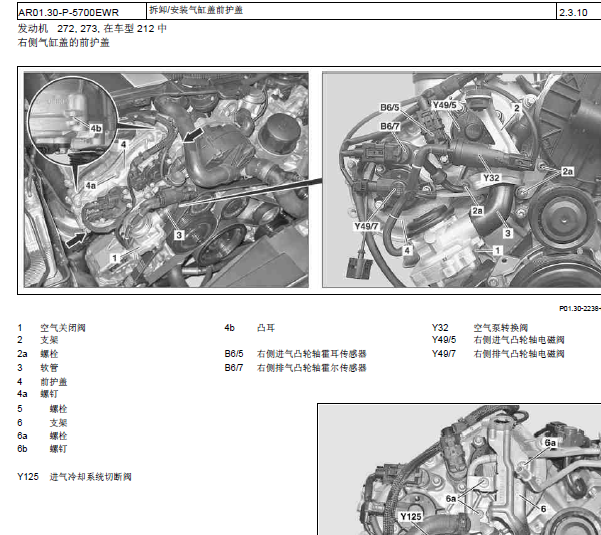The height and width of the screenshot is (535, 601).
Task: Select legend entry 2a 螺栓
Action: click(x=38, y=354)
